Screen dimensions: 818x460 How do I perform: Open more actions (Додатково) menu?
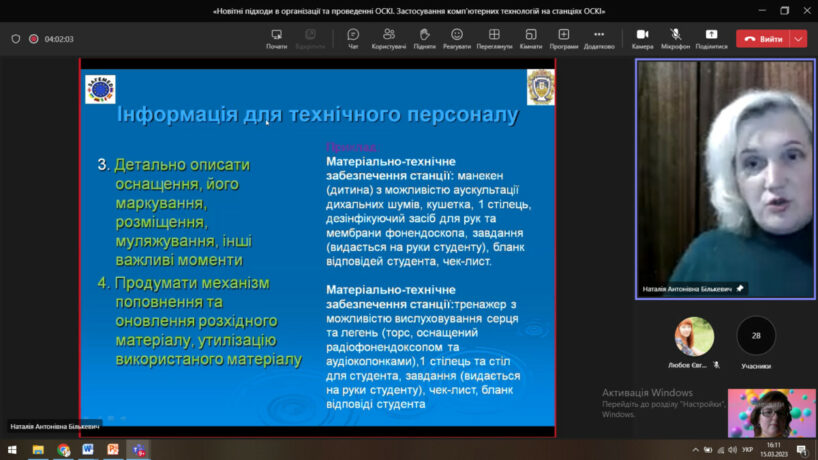[x=599, y=38]
